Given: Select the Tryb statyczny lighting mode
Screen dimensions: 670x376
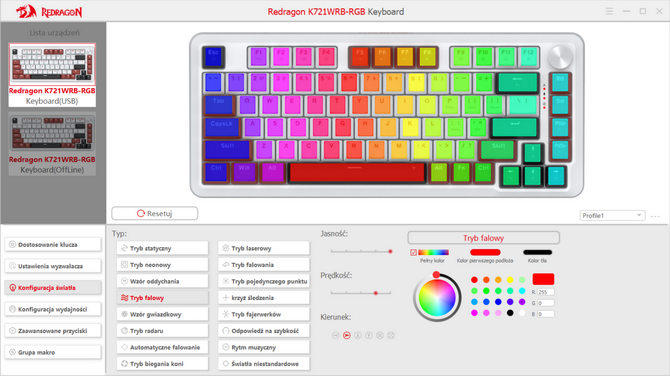Looking at the screenshot, I should pos(162,248).
